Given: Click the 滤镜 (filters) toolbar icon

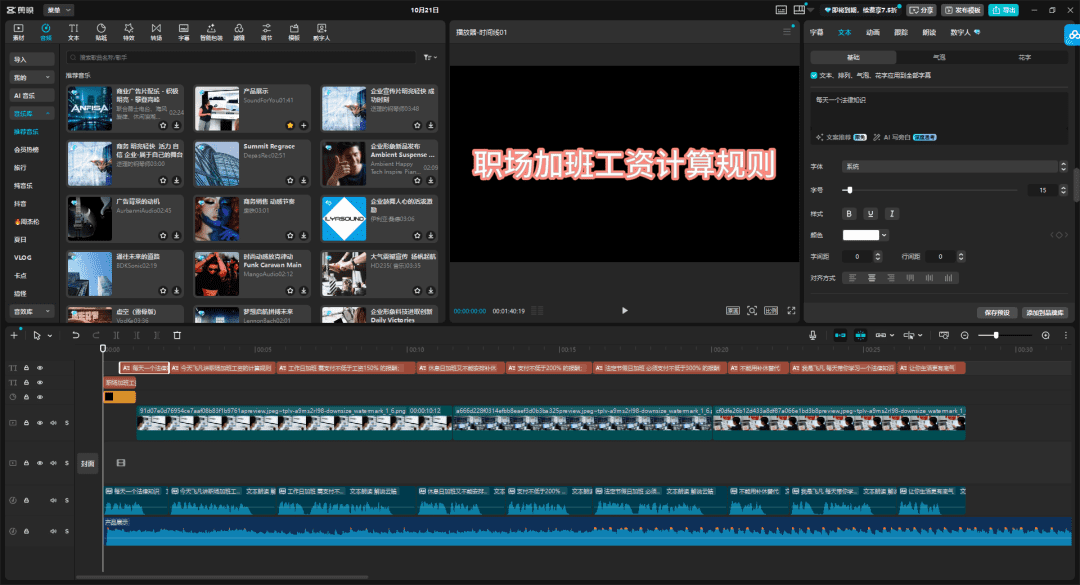Looking at the screenshot, I should coord(238,31).
